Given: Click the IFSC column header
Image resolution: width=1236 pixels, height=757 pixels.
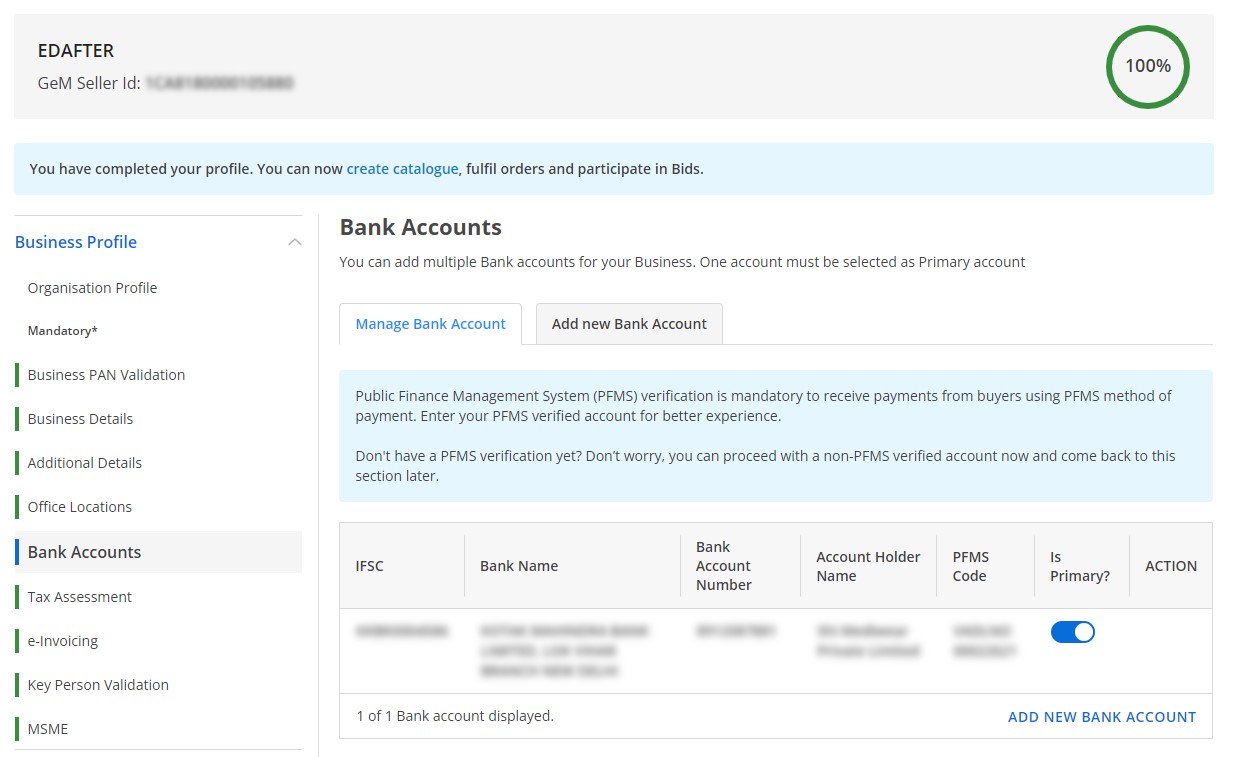Looking at the screenshot, I should pos(370,566).
